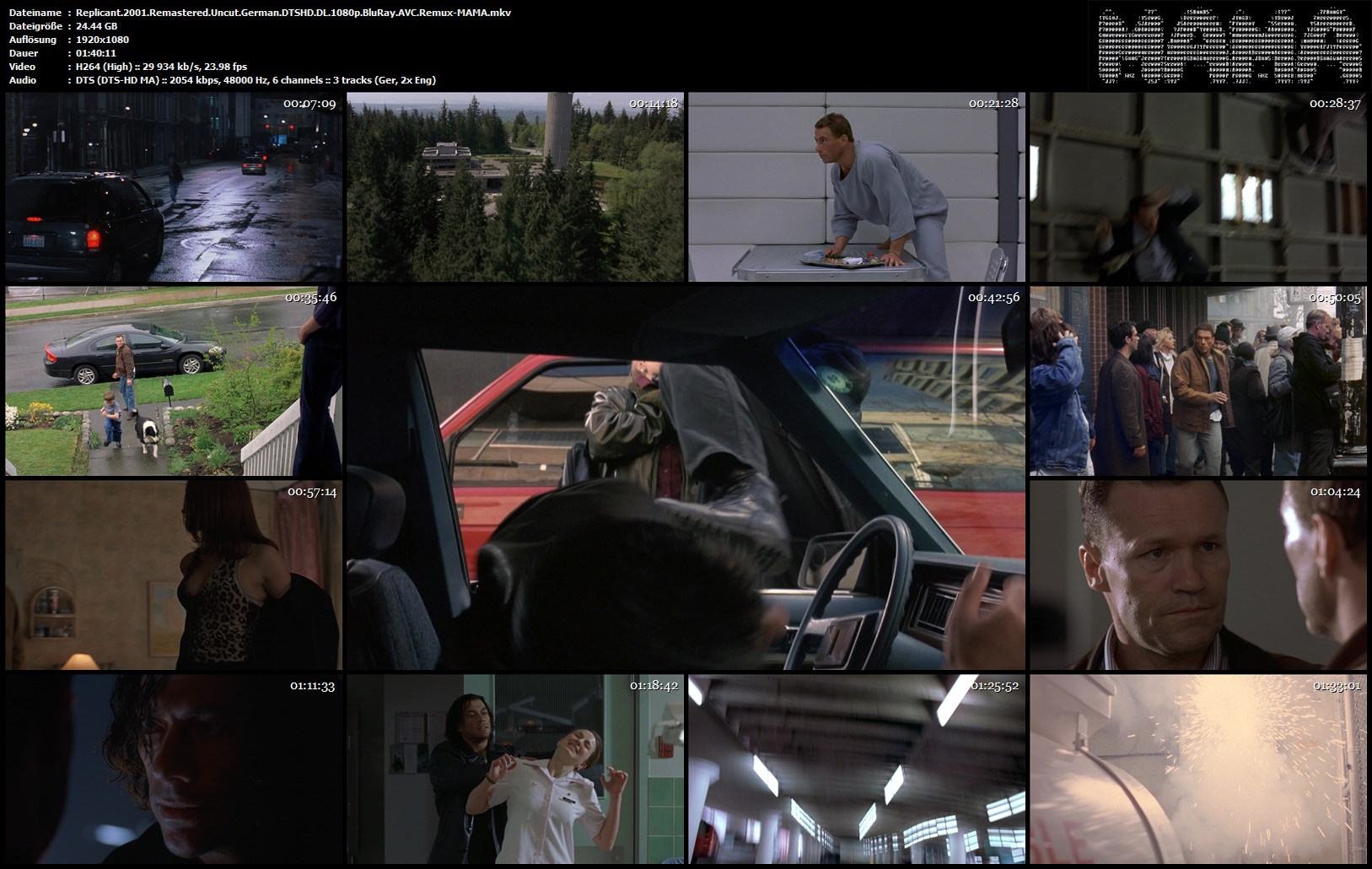Select the large red car thumbnail at 00:42:56
This screenshot has width=1372, height=869.
point(686,478)
